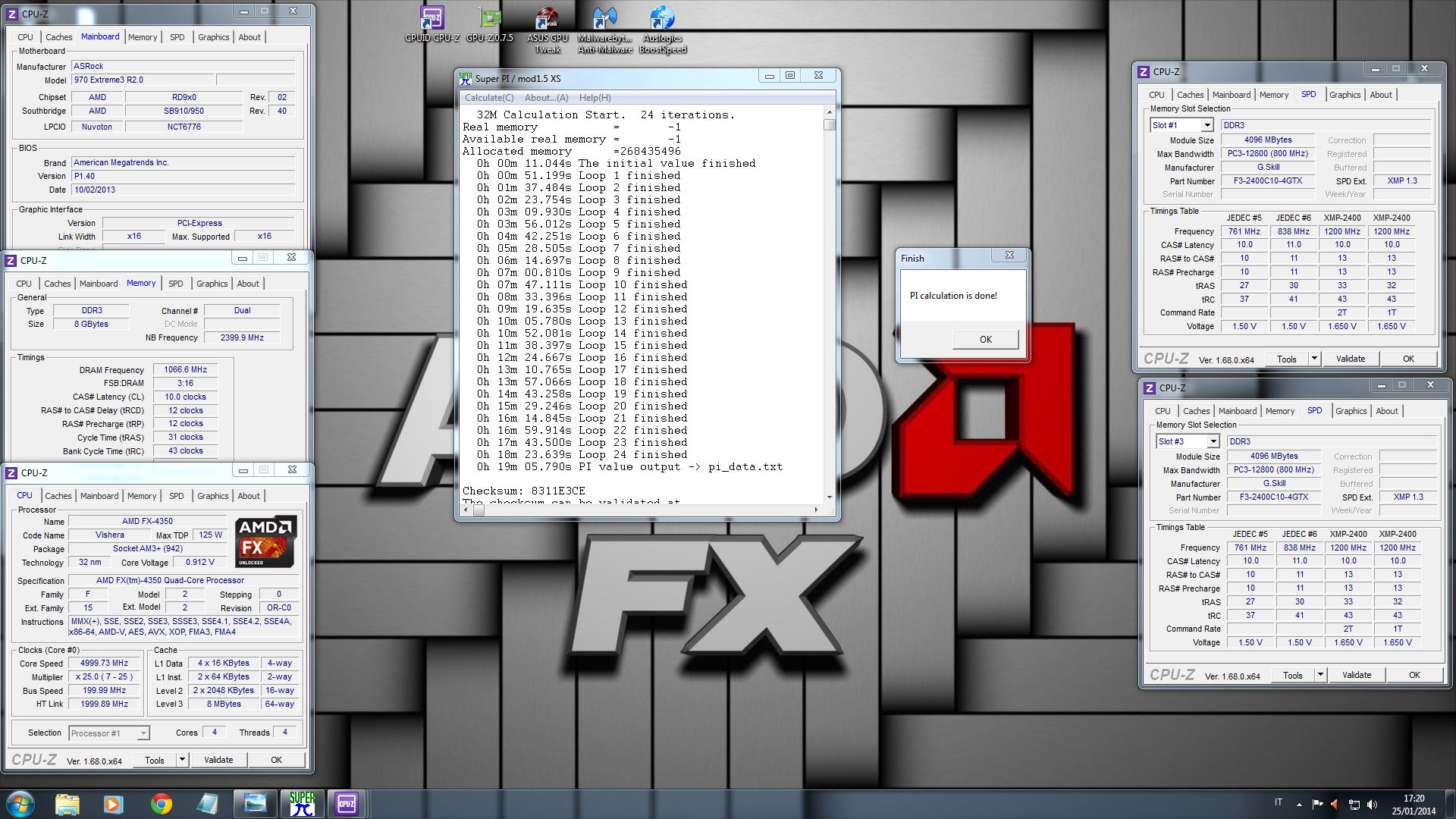Click AMD FX logo in CPU-Z CPU window

[x=265, y=541]
